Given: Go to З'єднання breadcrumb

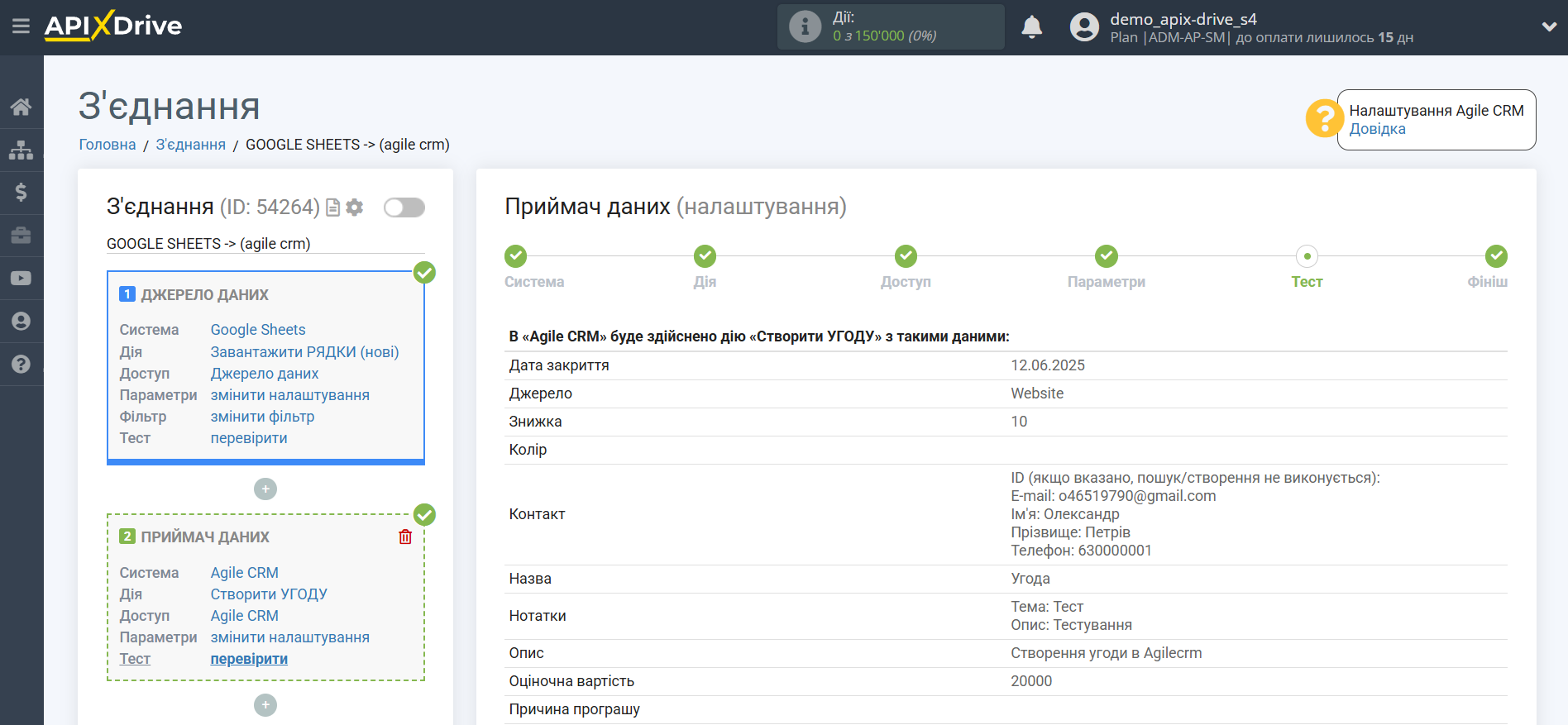Looking at the screenshot, I should pyautogui.click(x=191, y=145).
